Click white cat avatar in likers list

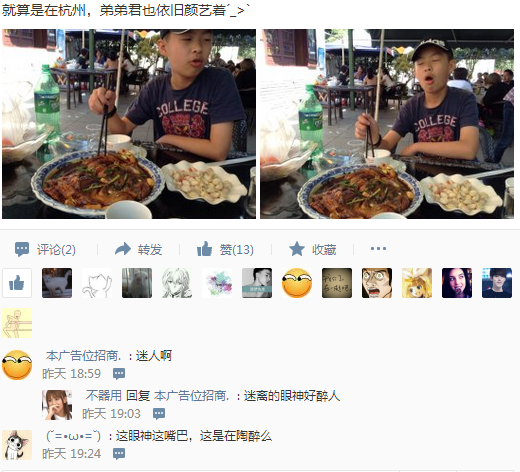tap(57, 283)
